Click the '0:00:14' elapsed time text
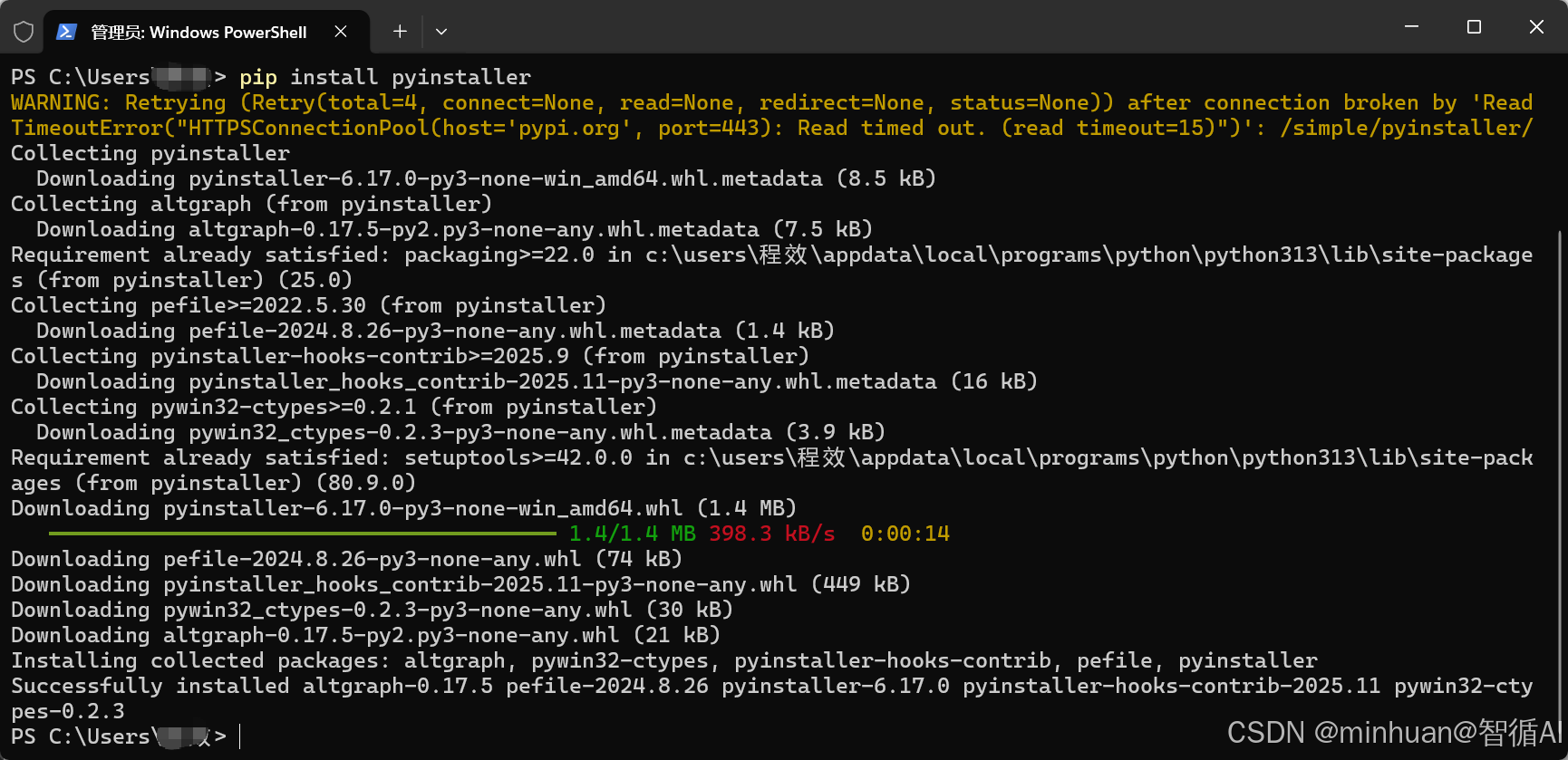Image resolution: width=1568 pixels, height=760 pixels. pyautogui.click(x=905, y=534)
